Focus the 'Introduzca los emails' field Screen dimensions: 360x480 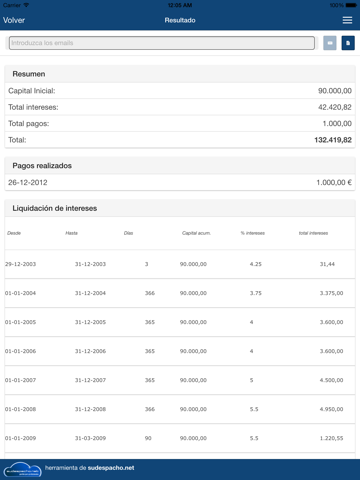[162, 43]
